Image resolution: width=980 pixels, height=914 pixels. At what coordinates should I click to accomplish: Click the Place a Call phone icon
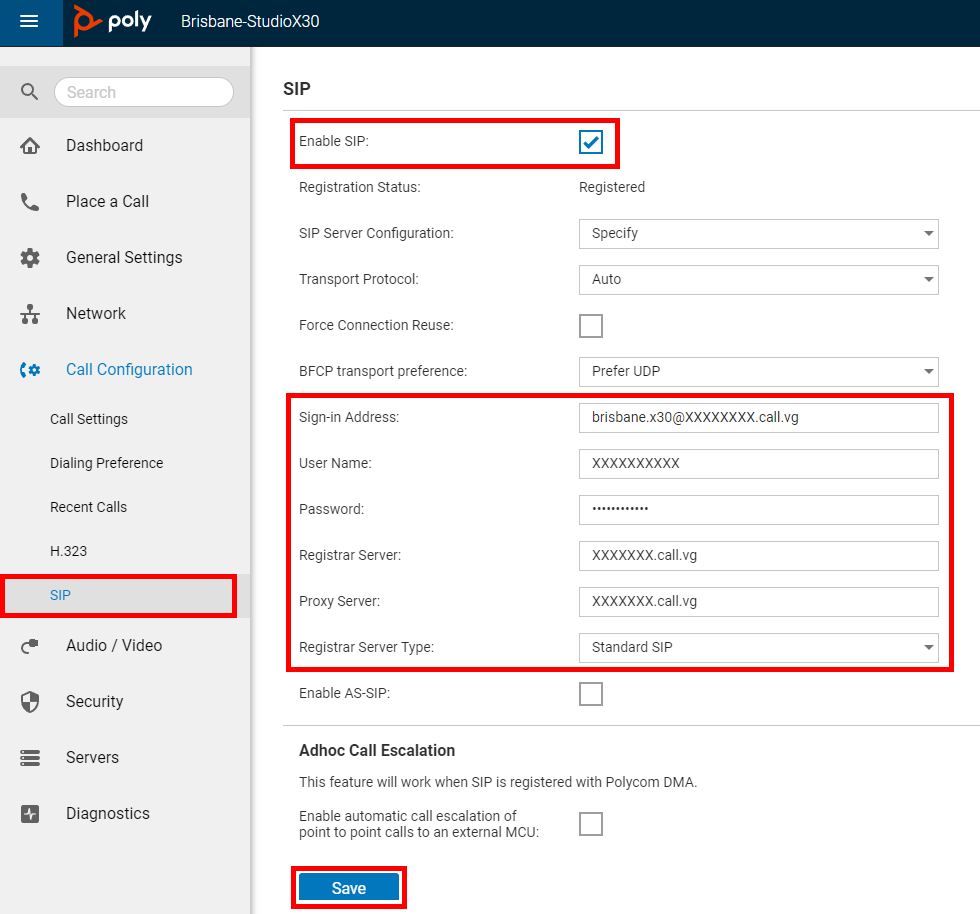click(x=30, y=201)
